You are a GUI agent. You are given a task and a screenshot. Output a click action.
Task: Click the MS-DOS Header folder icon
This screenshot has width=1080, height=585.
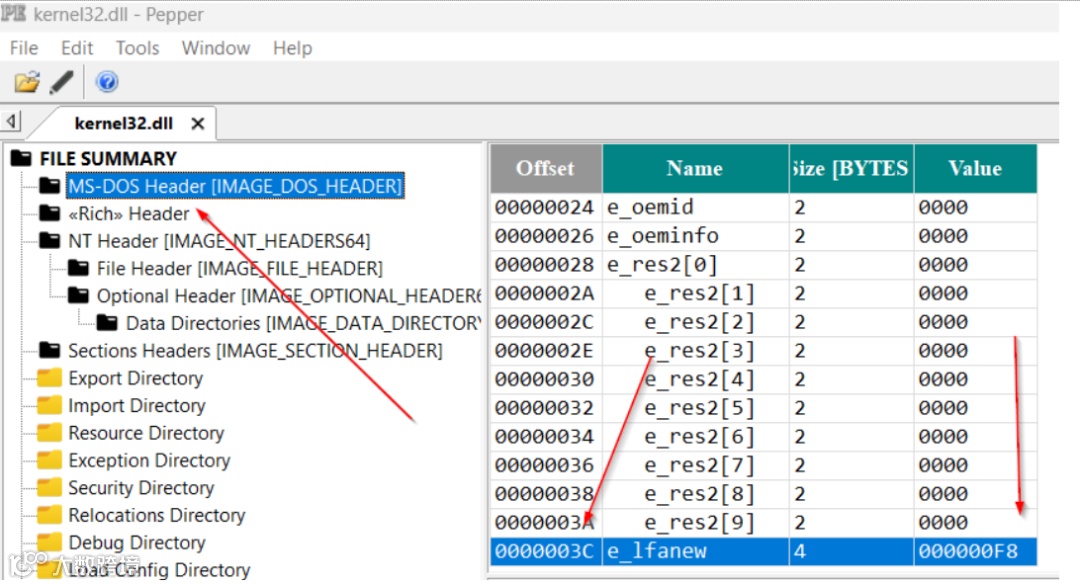[50, 185]
